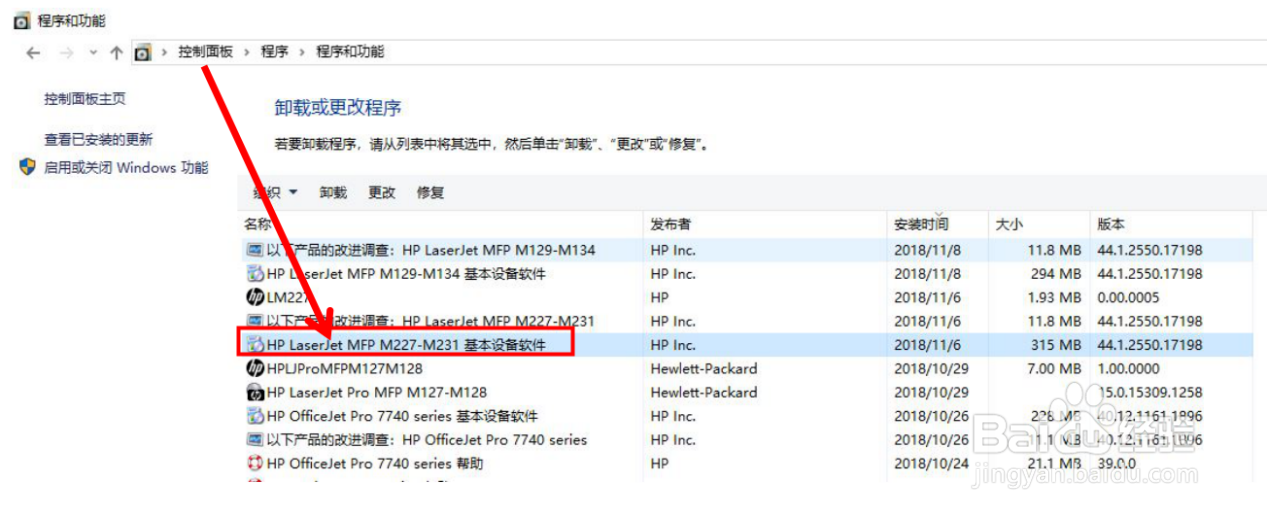Click icon of LM227 entry

click(x=255, y=297)
